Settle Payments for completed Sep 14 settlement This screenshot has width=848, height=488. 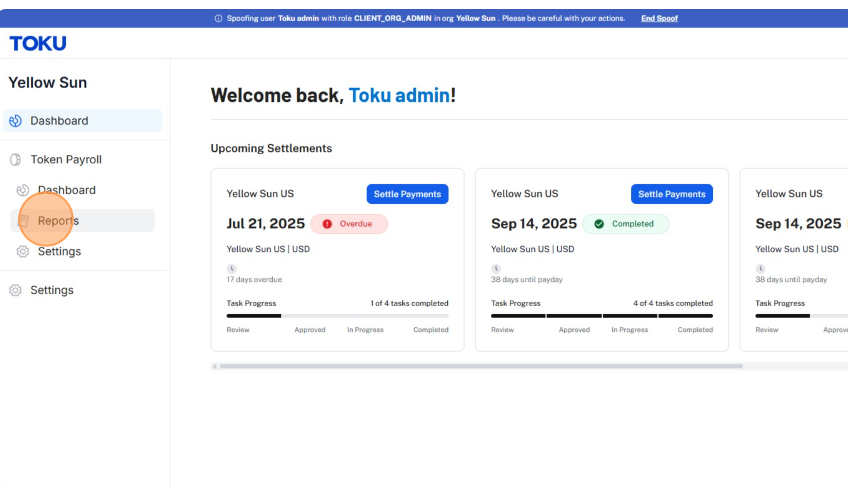coord(672,194)
